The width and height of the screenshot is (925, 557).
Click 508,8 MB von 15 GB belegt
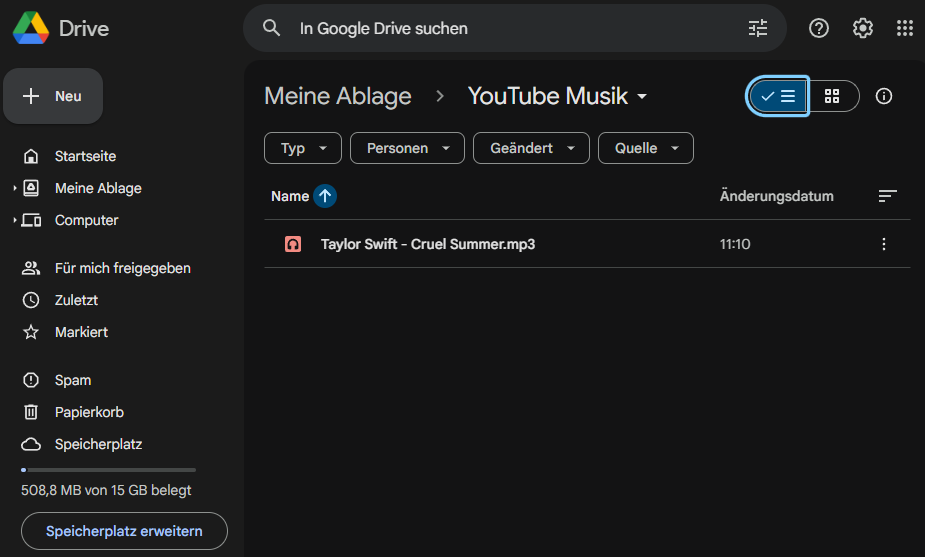(x=106, y=490)
